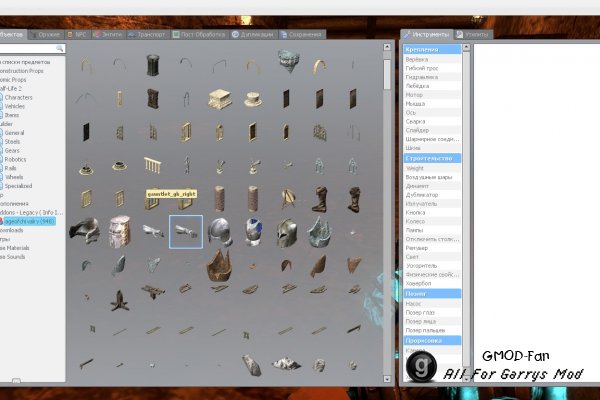Open the Пост Обработка tab
600x400 pixels.
pos(199,34)
